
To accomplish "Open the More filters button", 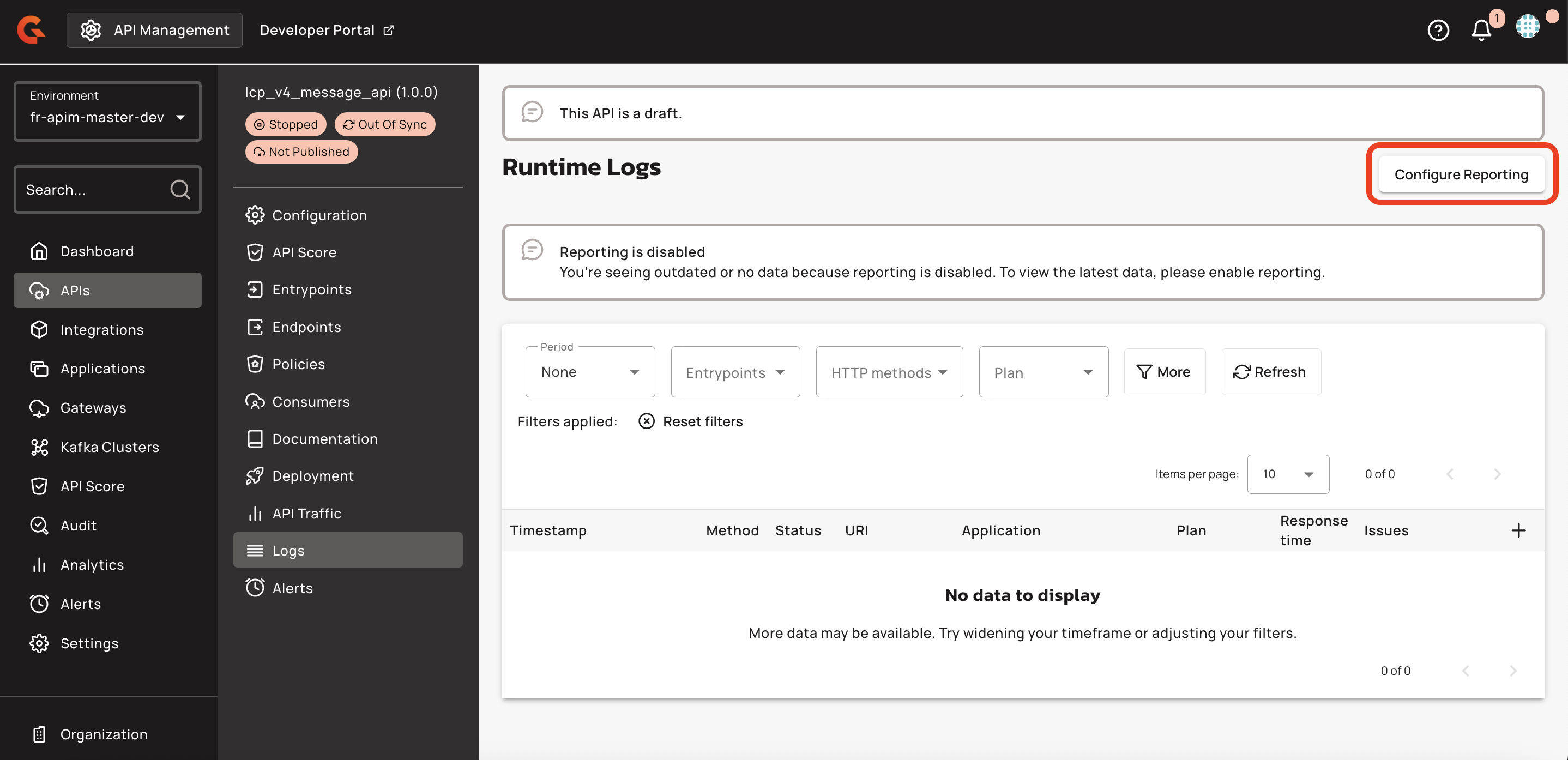I will click(1164, 372).
